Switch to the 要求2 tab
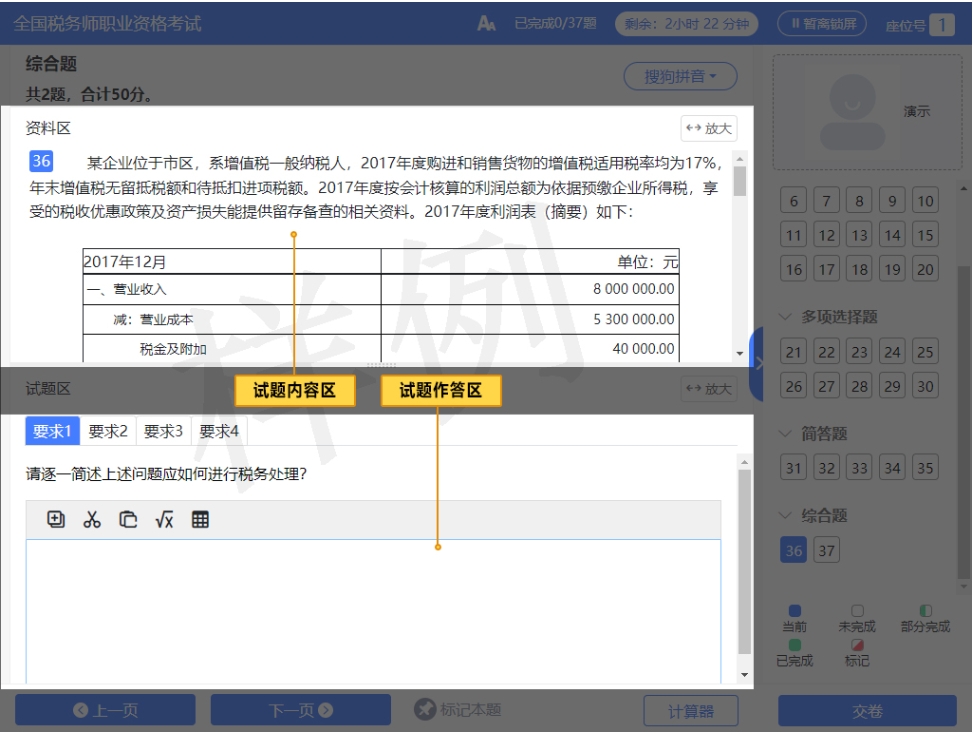The width and height of the screenshot is (973, 734). [x=108, y=432]
